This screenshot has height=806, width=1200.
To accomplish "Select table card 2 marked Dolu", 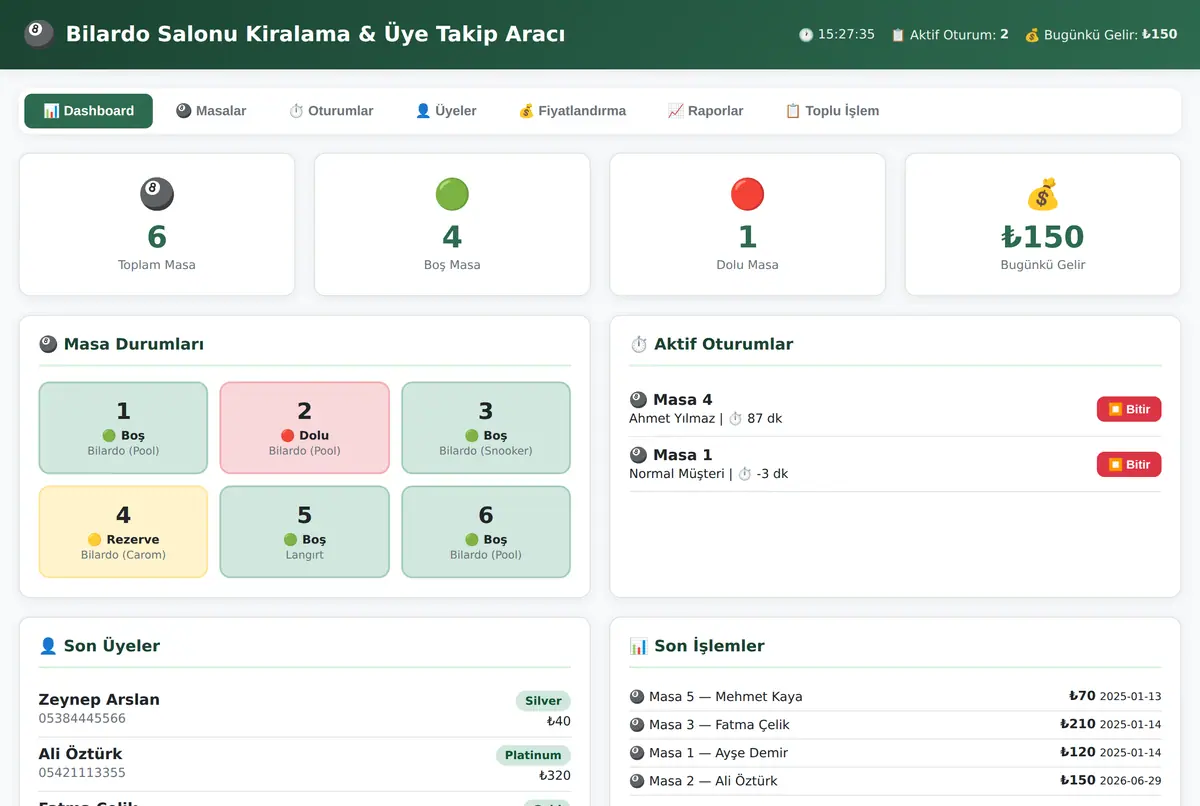I will click(305, 428).
